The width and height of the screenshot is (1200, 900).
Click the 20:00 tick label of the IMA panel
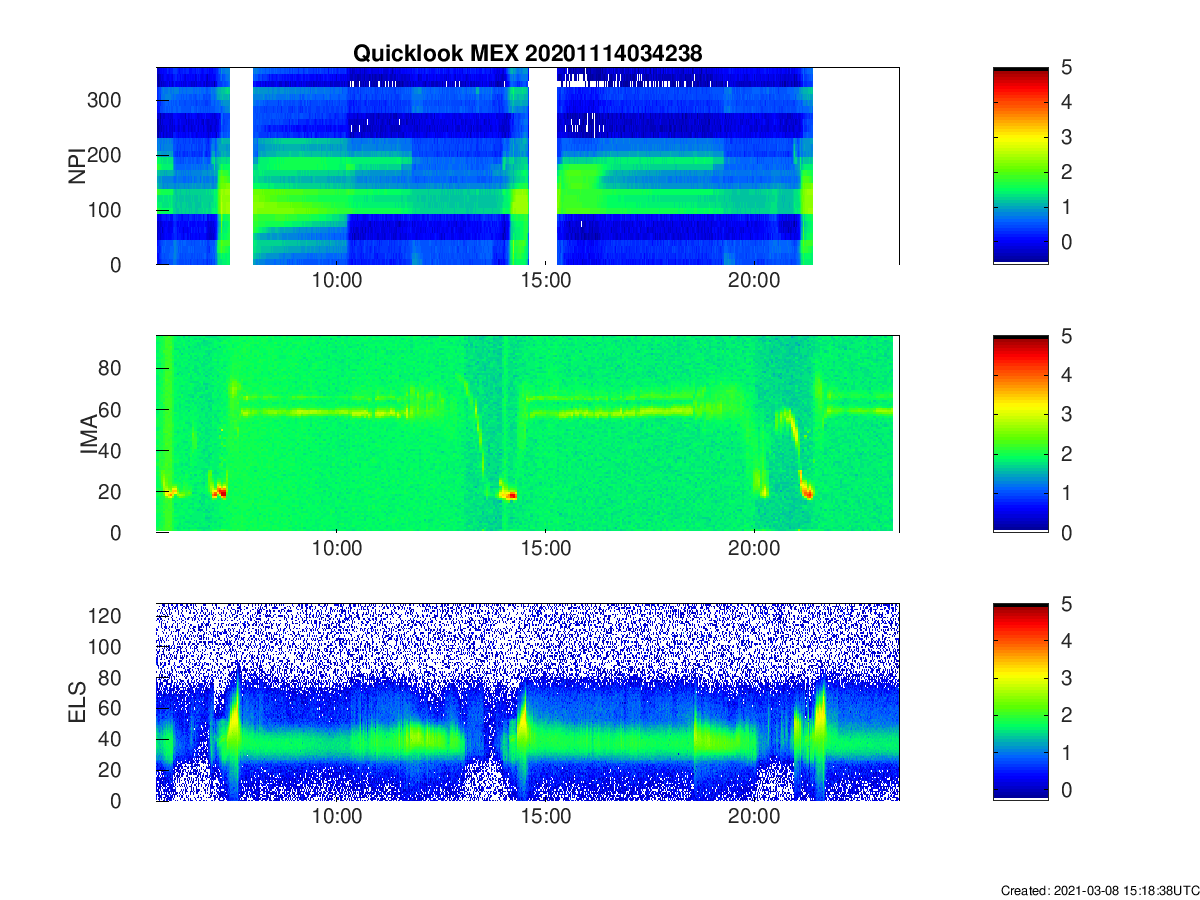coord(754,549)
